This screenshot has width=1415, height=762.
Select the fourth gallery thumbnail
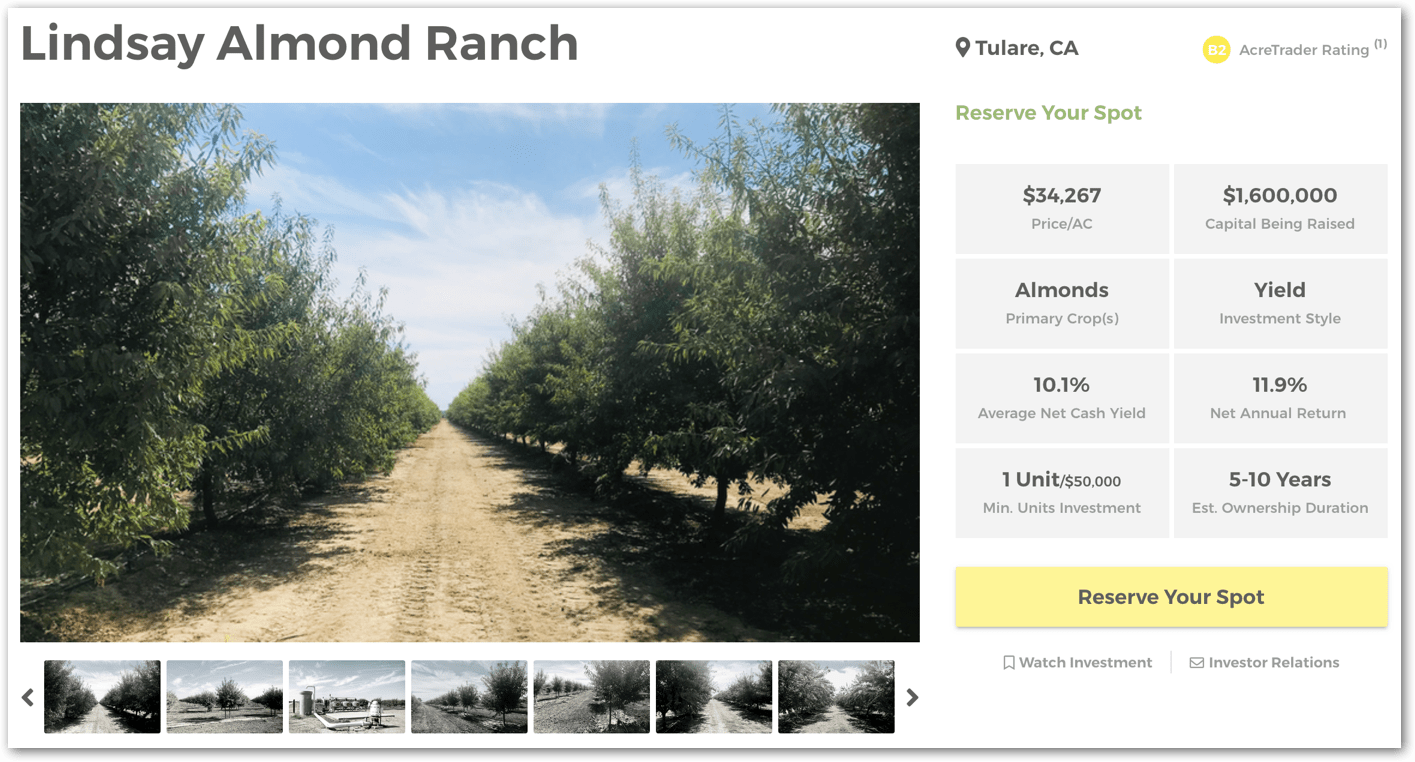point(469,696)
